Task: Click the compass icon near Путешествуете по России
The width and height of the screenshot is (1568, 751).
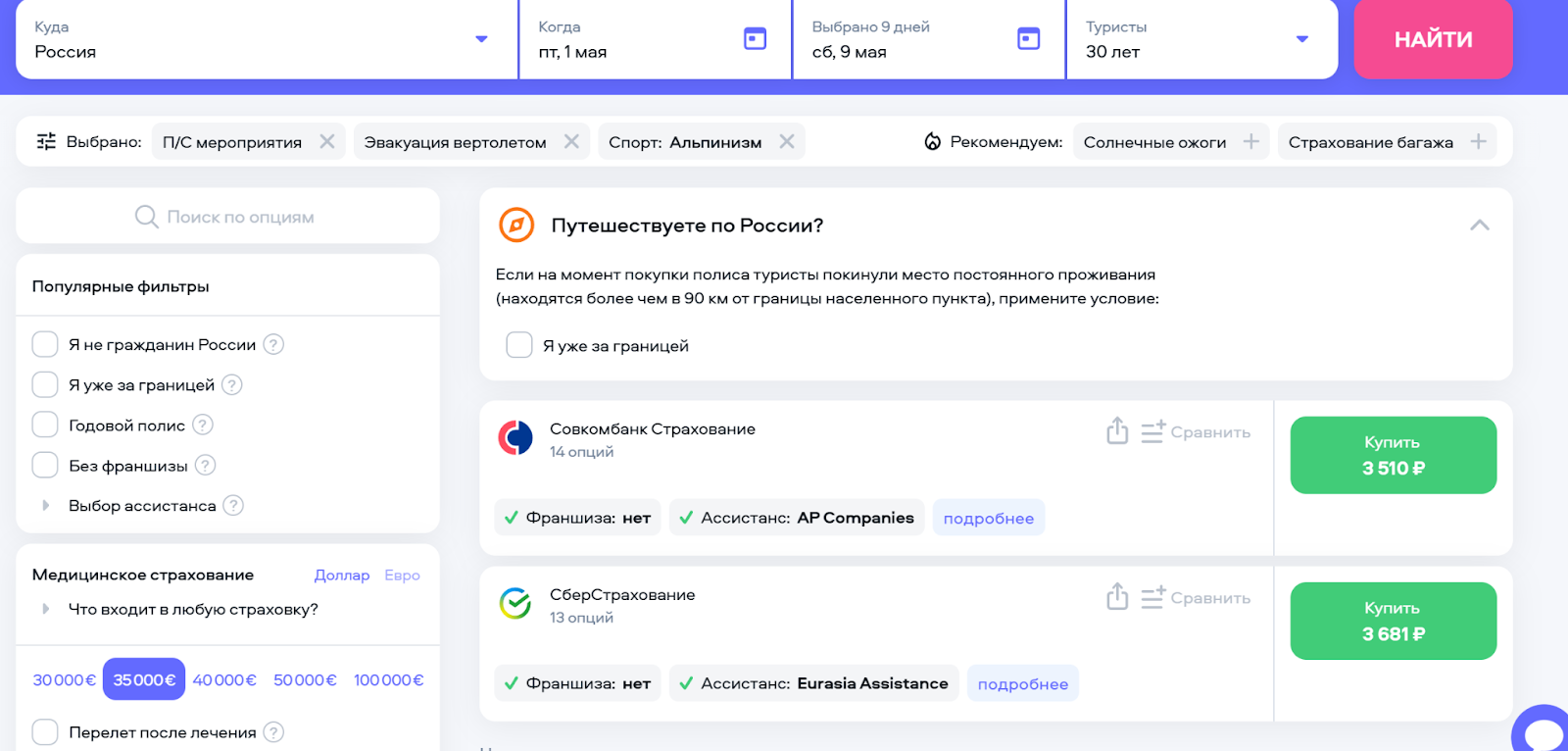Action: (516, 225)
